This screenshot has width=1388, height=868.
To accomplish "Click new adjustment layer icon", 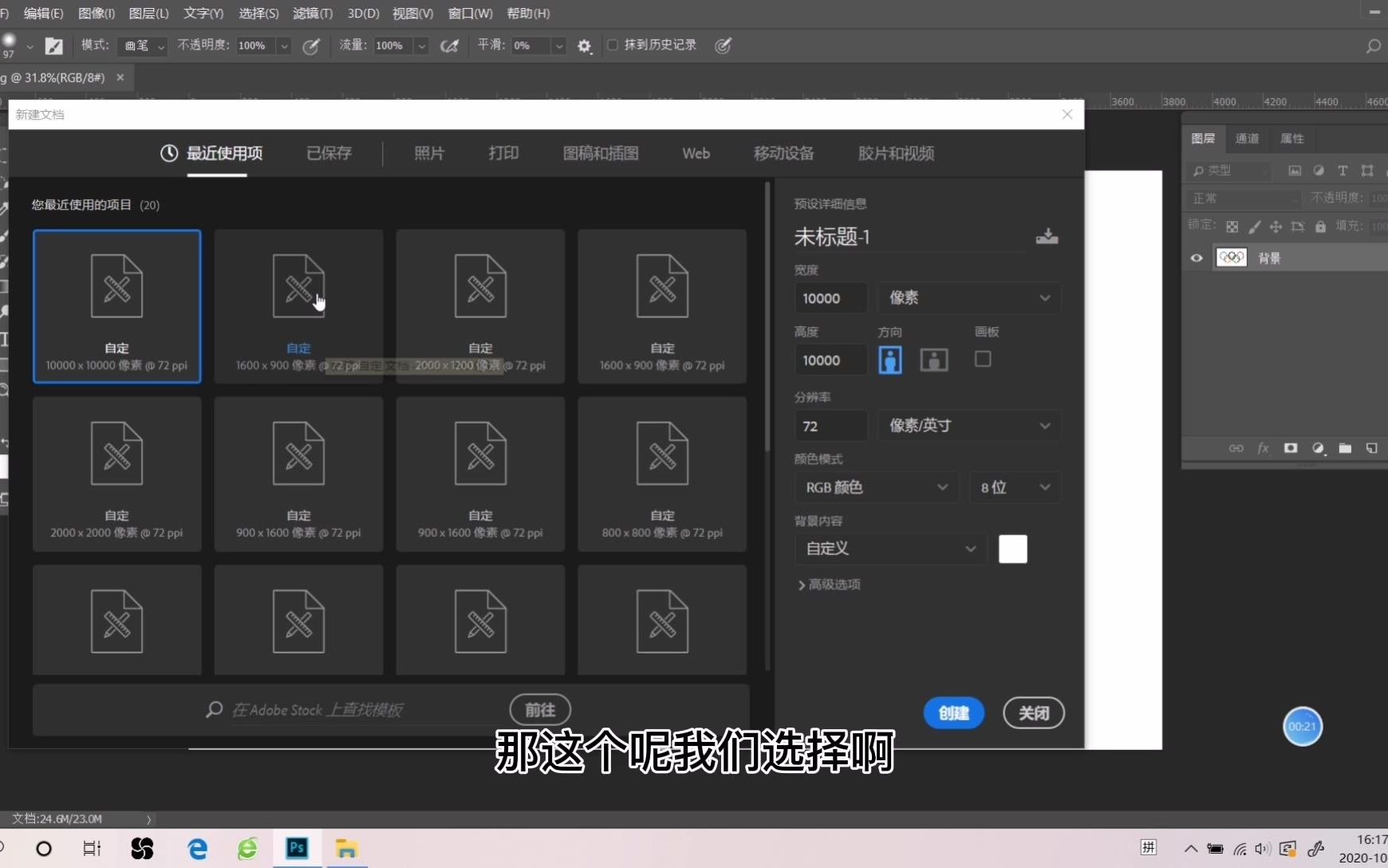I will click(1318, 448).
